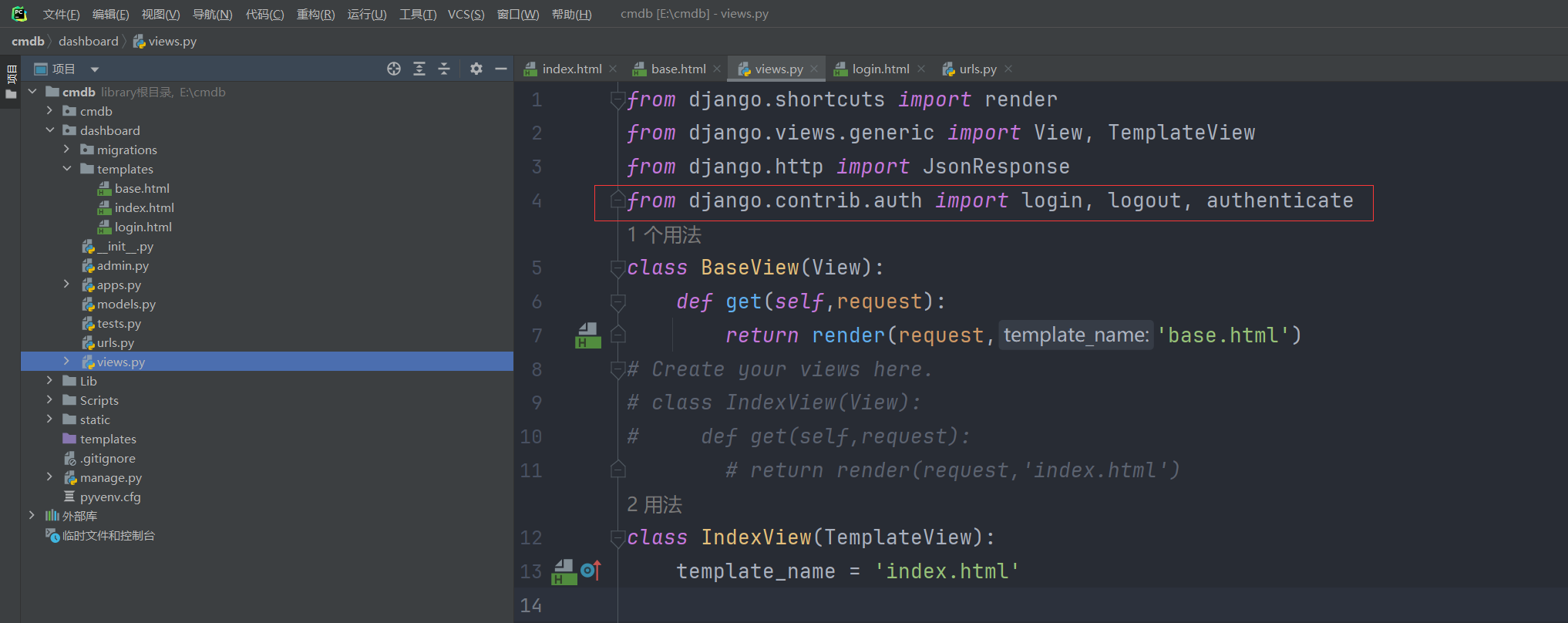Switch to the base.html editor tab

pos(669,69)
